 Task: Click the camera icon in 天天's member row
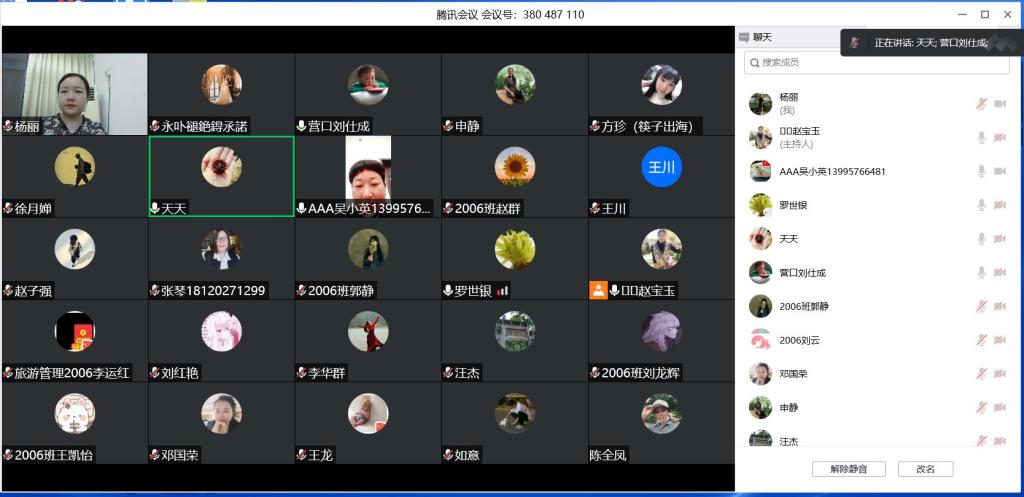pos(999,239)
